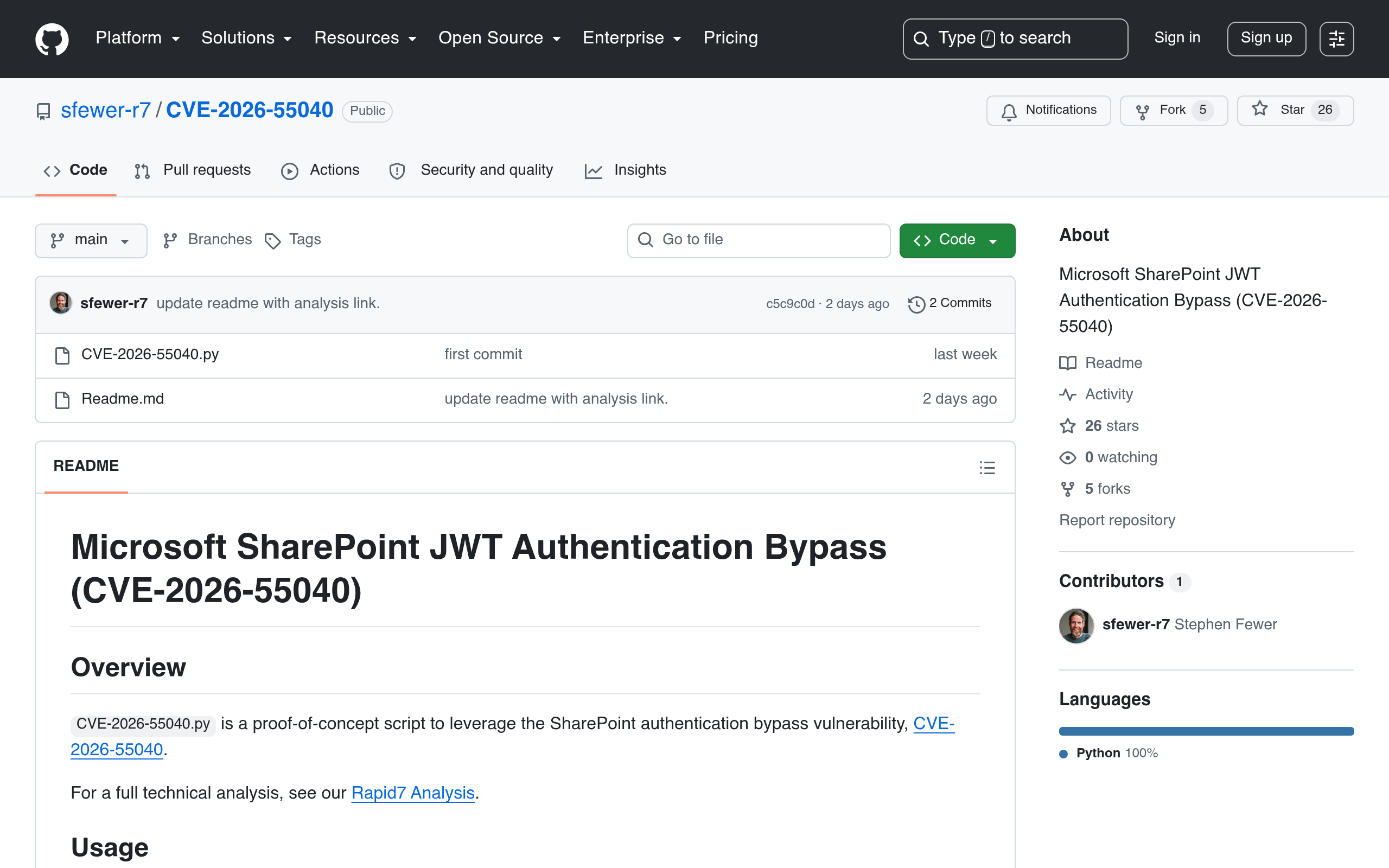Screen dimensions: 1389x868
Task: Click the fork icon beside 5 forks
Action: [1068, 489]
